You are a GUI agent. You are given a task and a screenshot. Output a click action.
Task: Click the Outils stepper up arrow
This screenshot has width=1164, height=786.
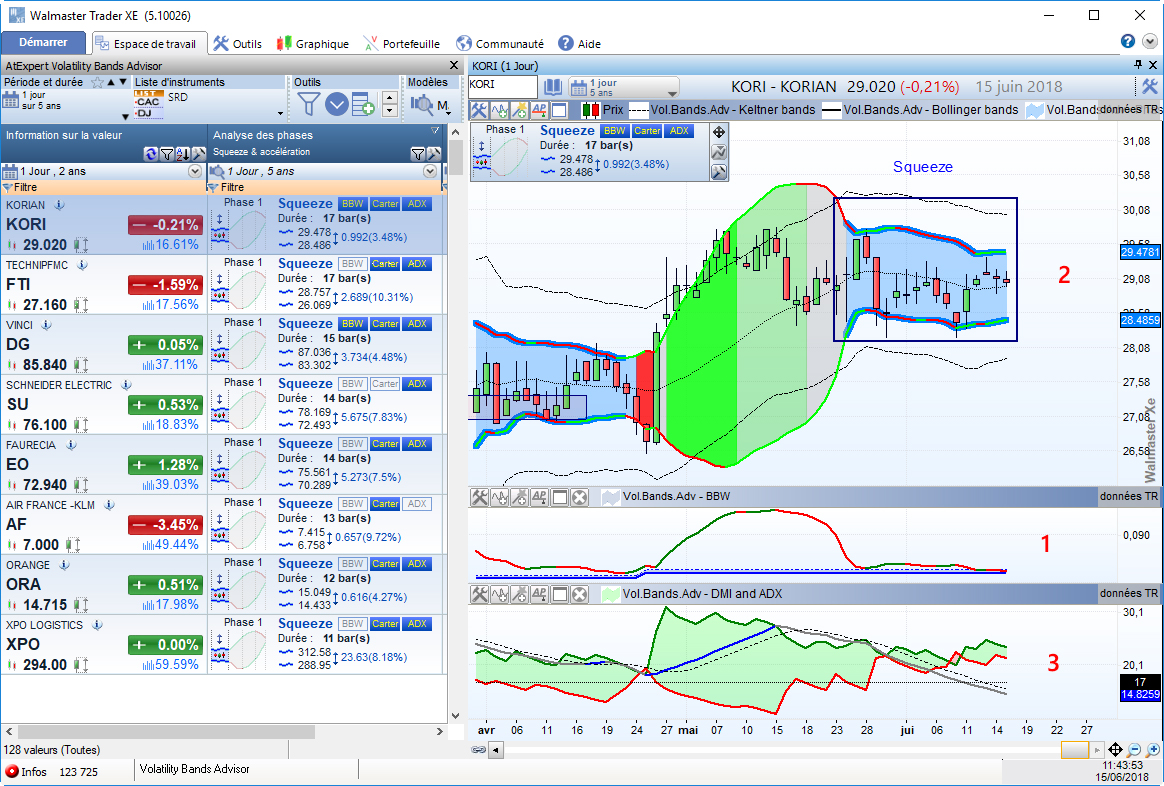(x=389, y=98)
